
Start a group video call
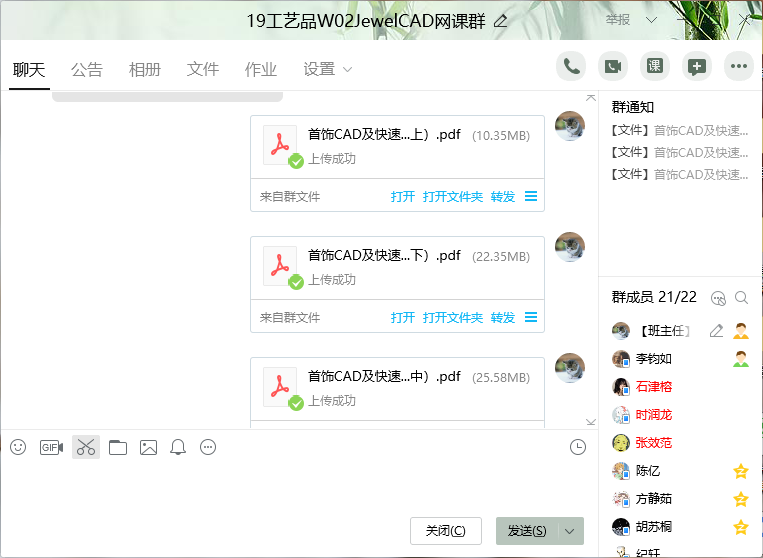[613, 66]
